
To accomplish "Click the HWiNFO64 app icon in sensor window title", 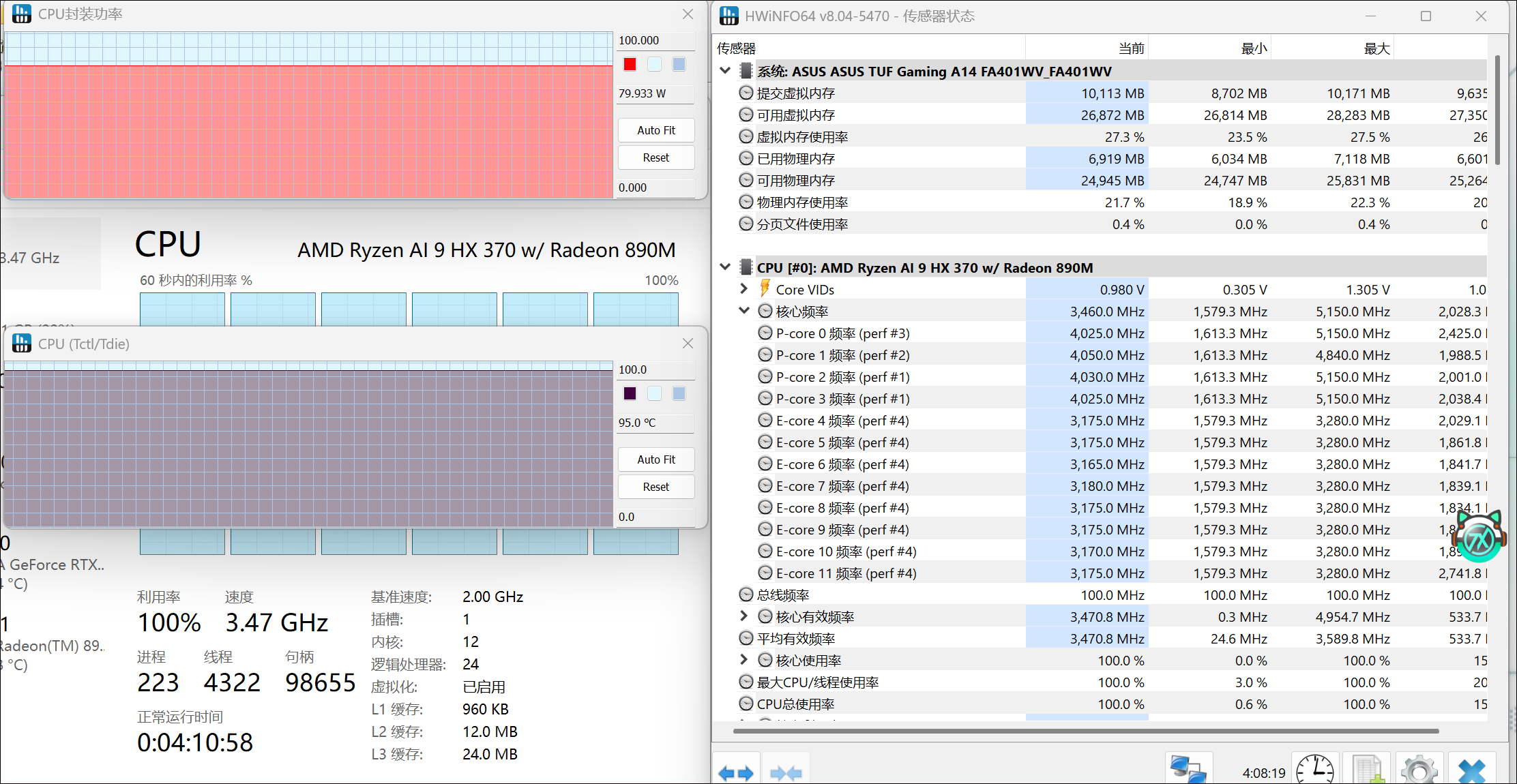I will click(729, 16).
